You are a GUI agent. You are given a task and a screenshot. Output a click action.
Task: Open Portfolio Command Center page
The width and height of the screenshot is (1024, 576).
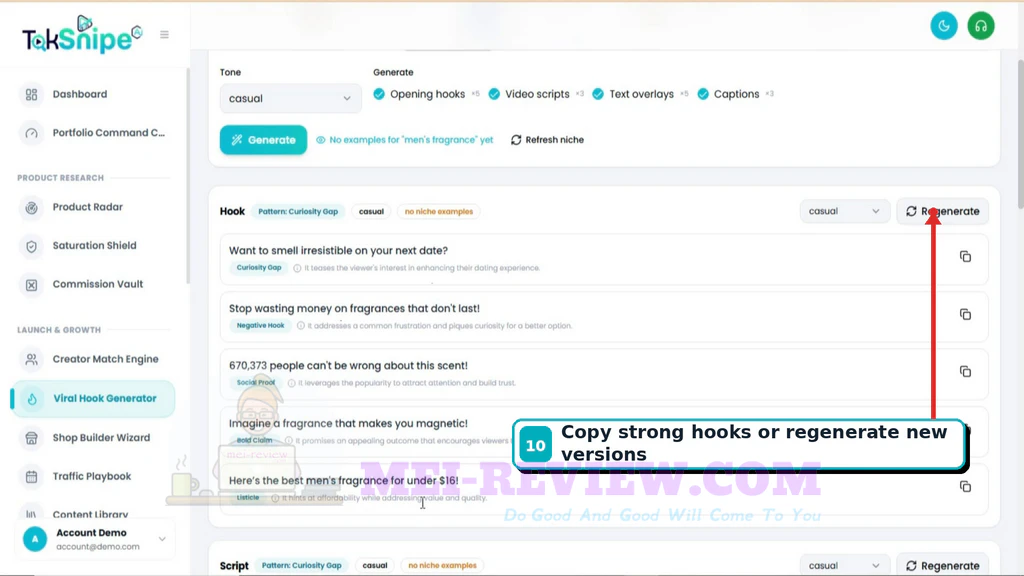pyautogui.click(x=109, y=133)
